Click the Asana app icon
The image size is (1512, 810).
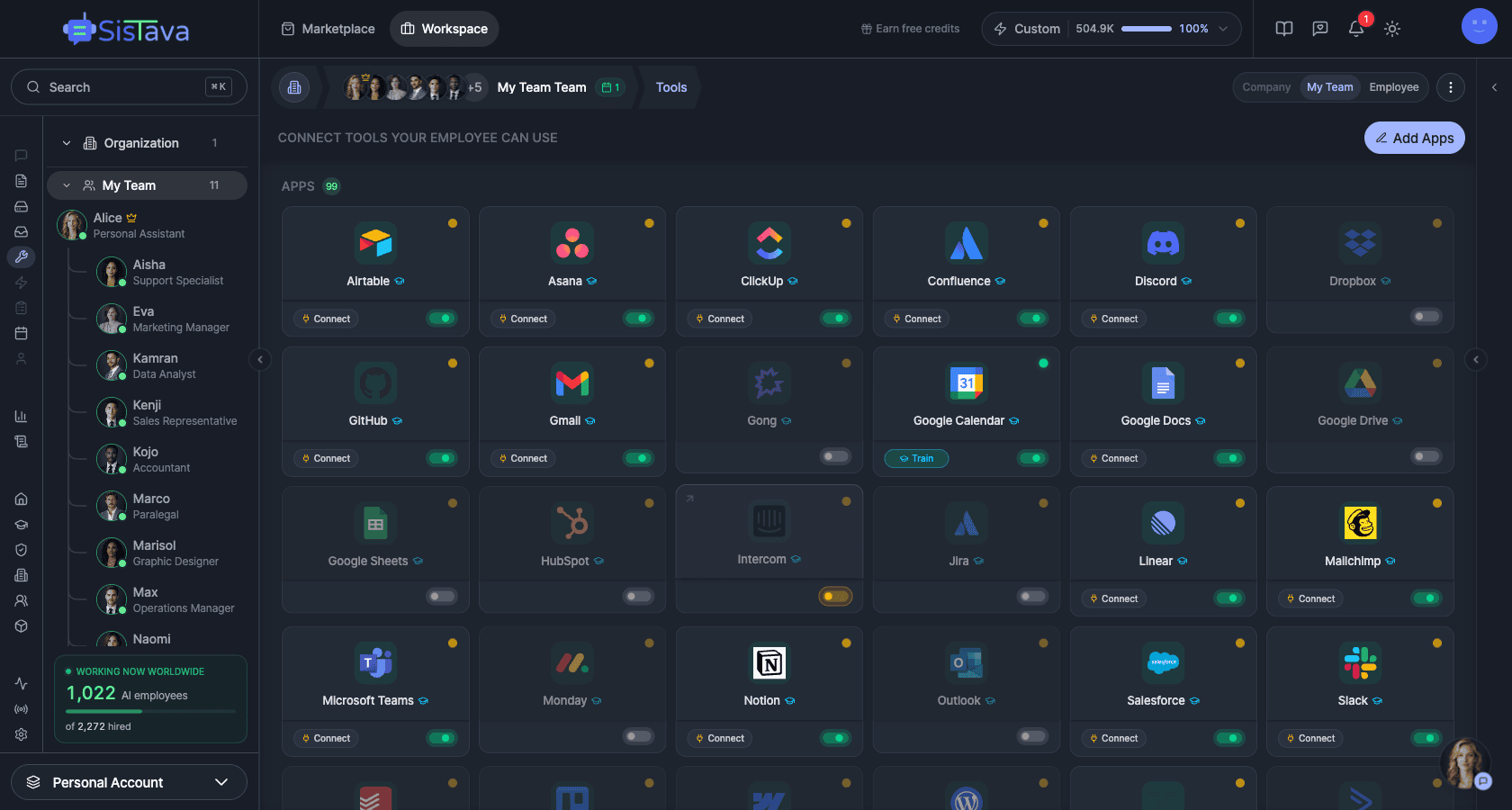click(572, 243)
